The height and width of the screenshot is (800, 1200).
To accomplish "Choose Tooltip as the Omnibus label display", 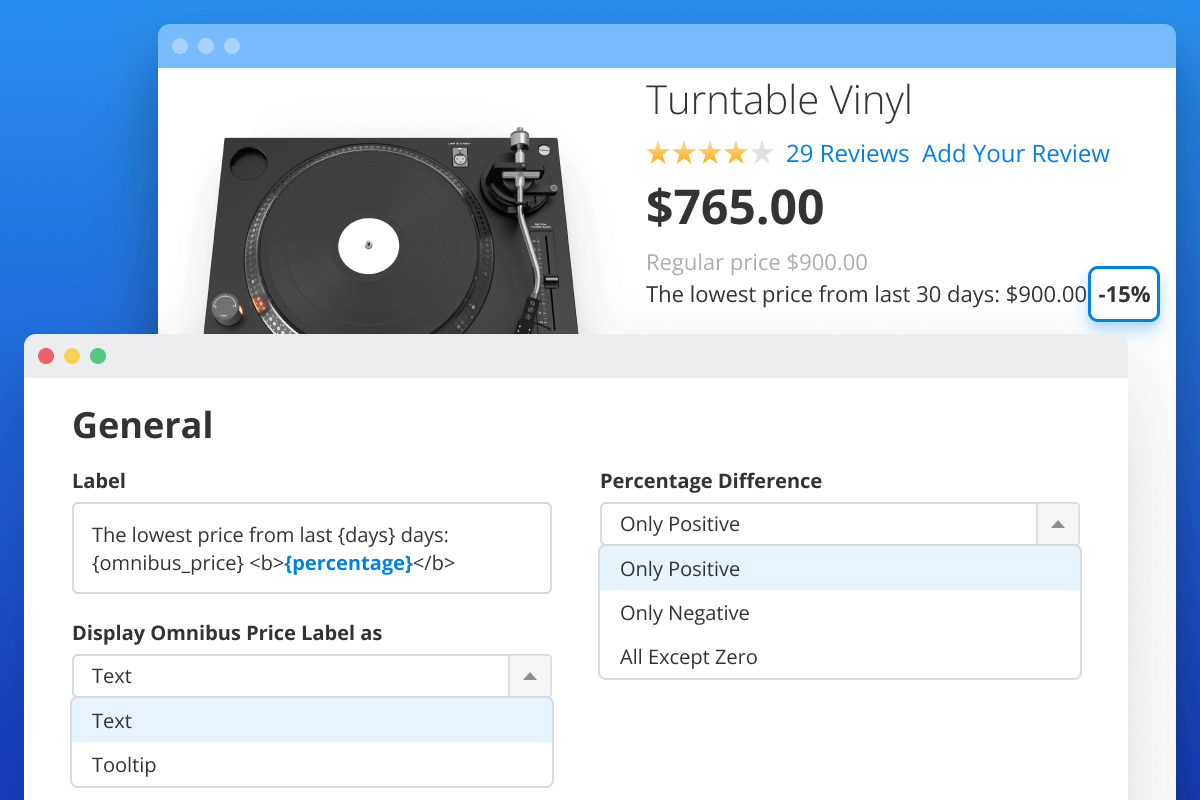I will coord(123,765).
